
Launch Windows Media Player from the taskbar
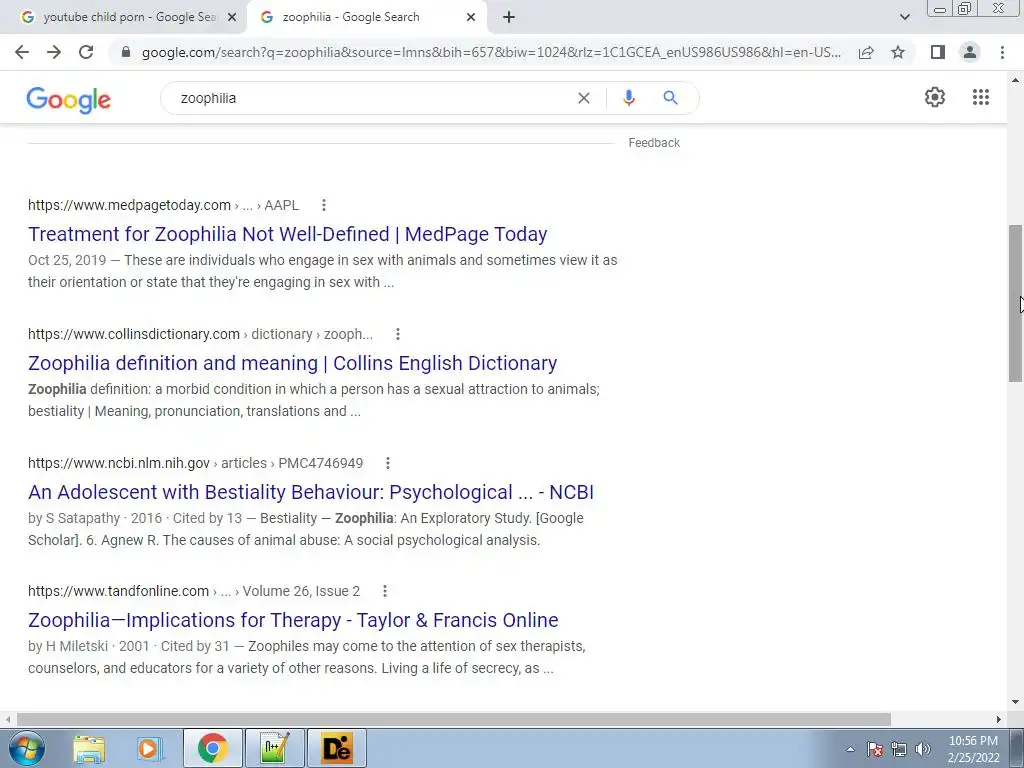150,748
